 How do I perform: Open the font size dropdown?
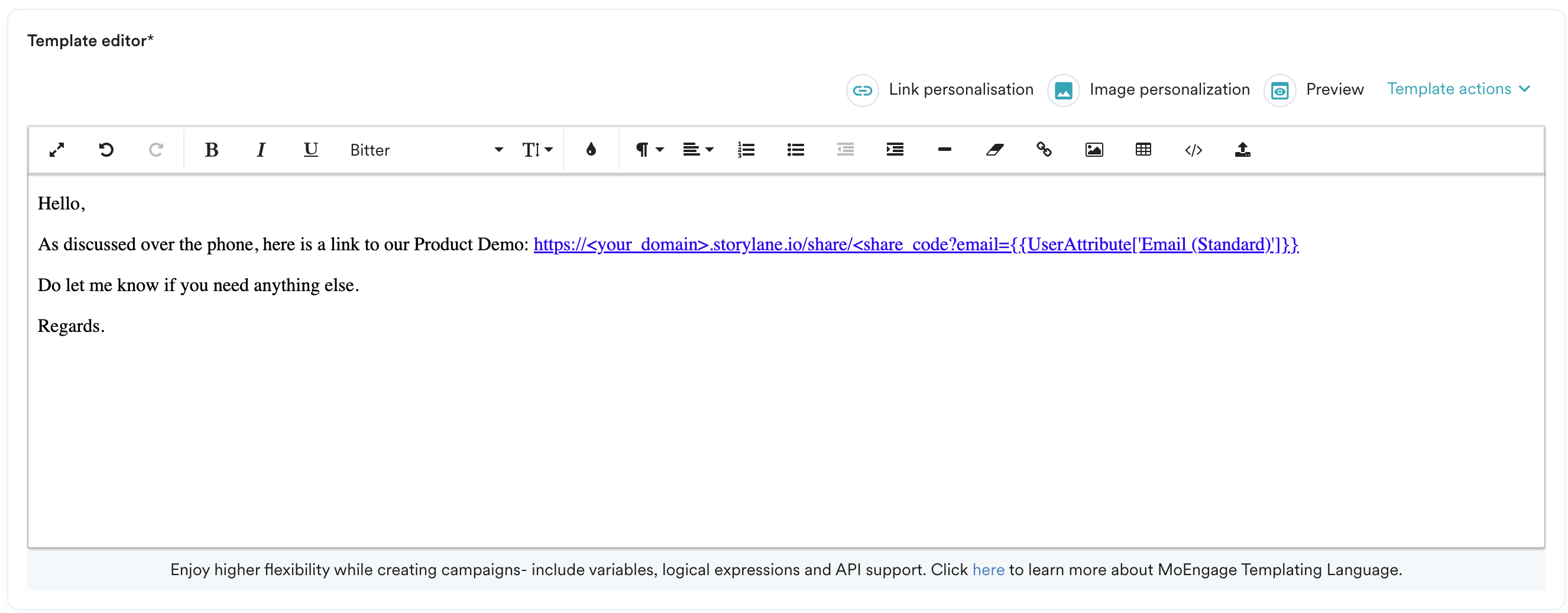(x=537, y=150)
